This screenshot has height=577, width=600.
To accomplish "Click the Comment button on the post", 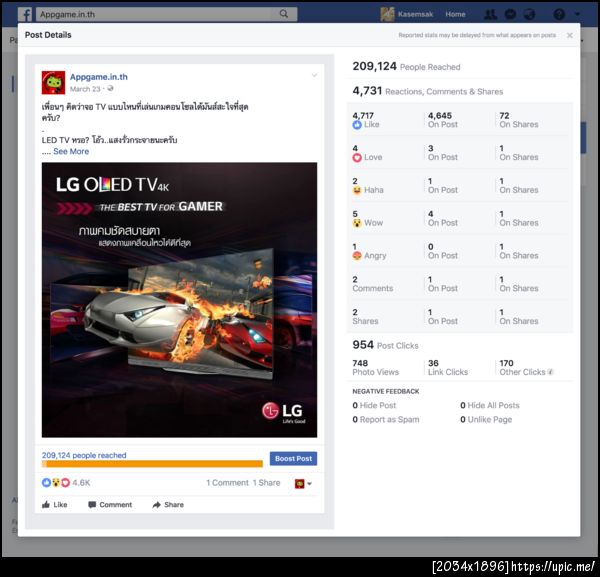I will [x=110, y=505].
